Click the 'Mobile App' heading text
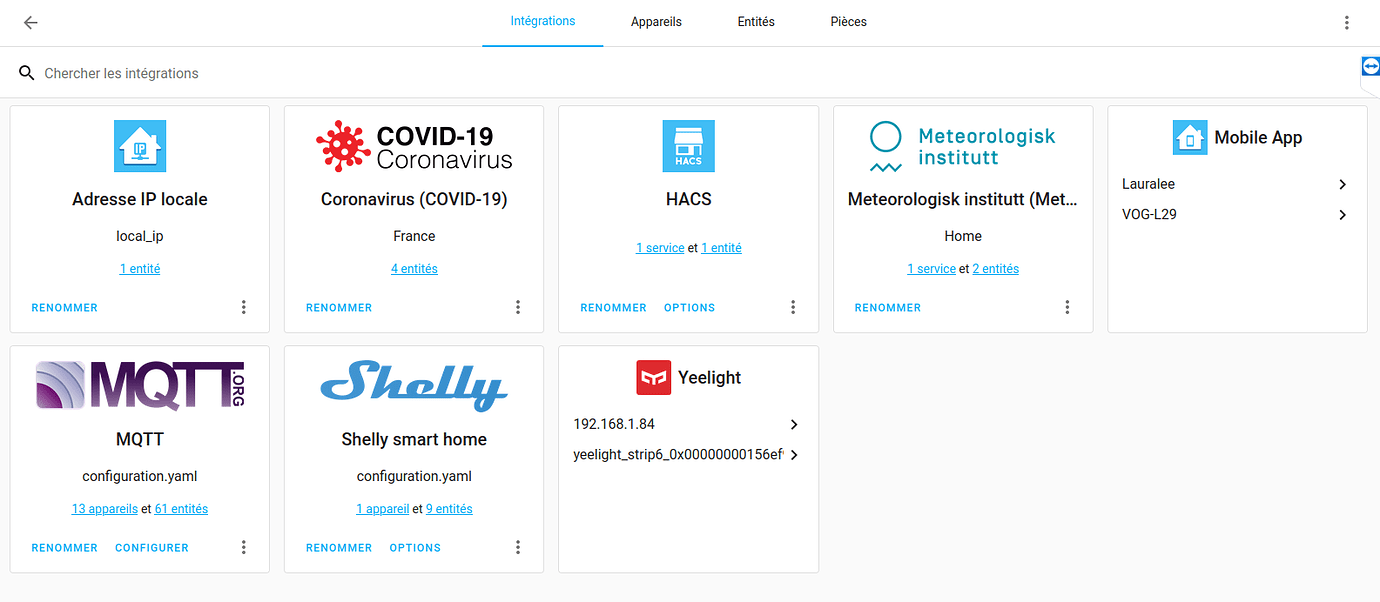 tap(1258, 138)
